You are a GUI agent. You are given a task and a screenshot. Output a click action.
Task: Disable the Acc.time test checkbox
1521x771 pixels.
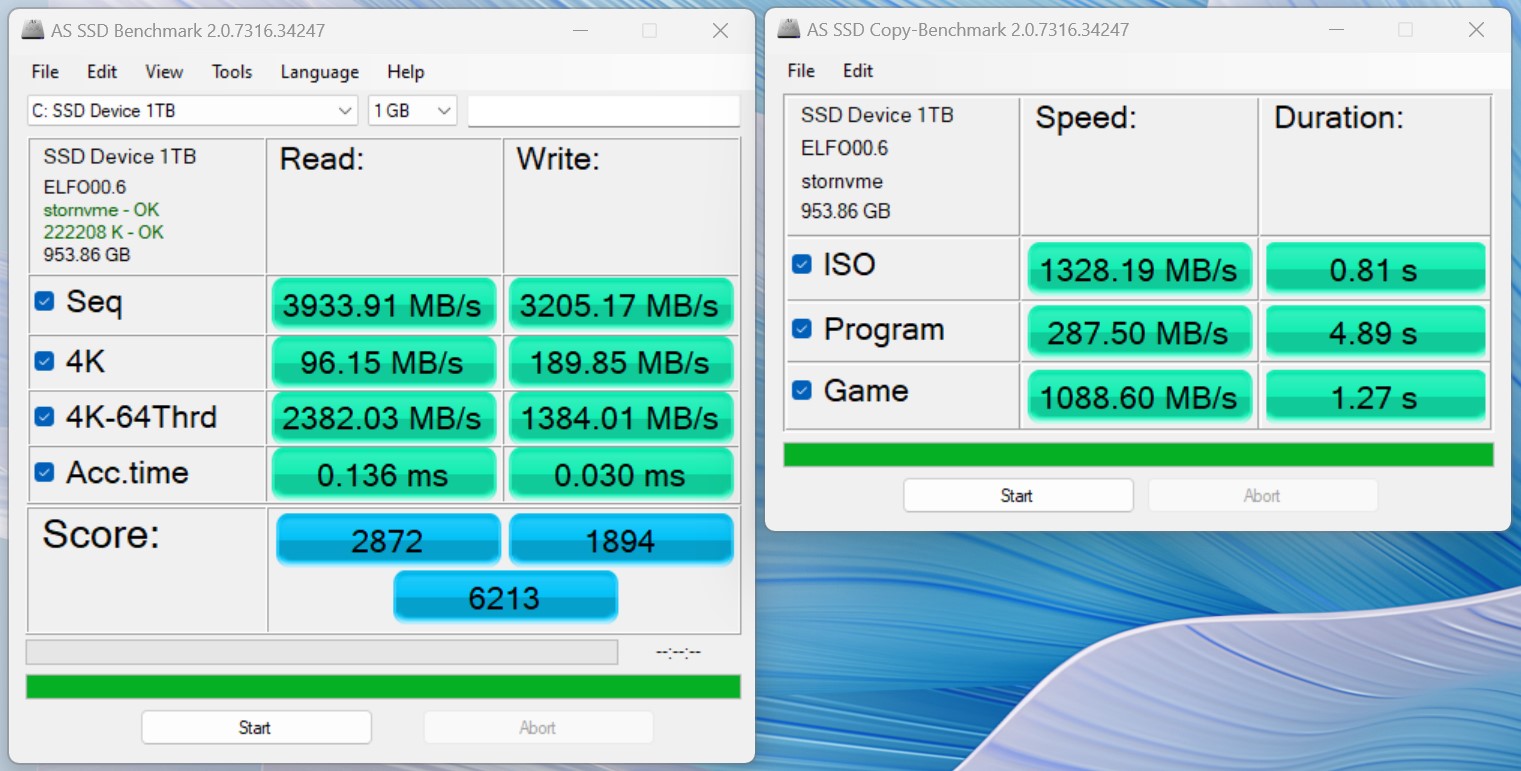pyautogui.click(x=44, y=472)
